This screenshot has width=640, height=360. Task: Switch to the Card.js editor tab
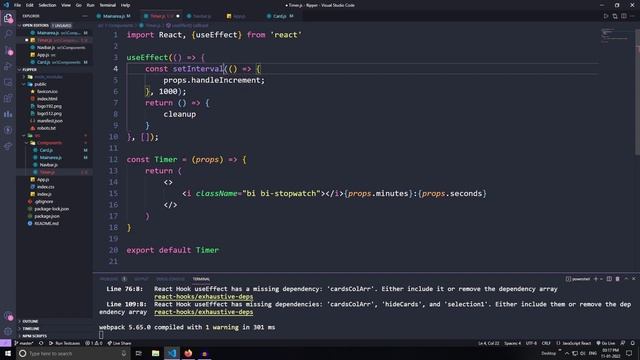click(x=280, y=16)
